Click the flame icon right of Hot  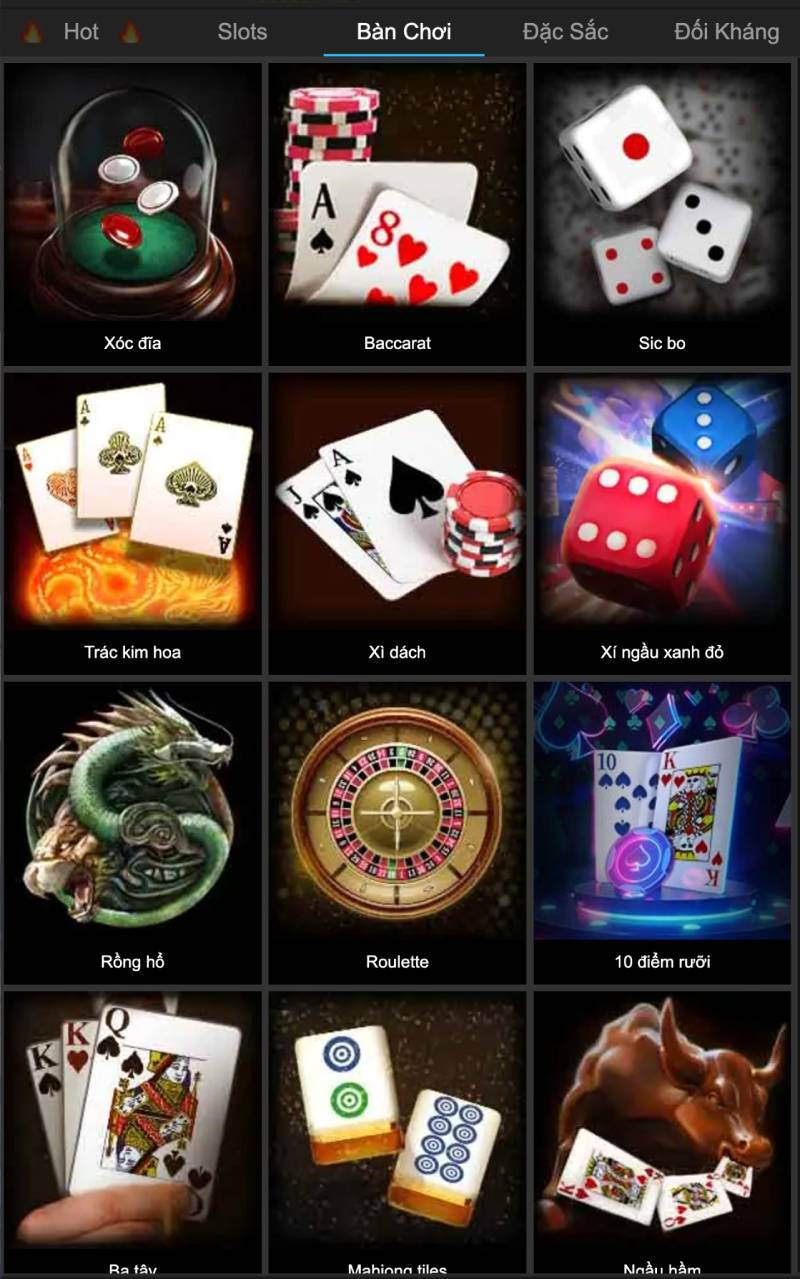(x=130, y=32)
